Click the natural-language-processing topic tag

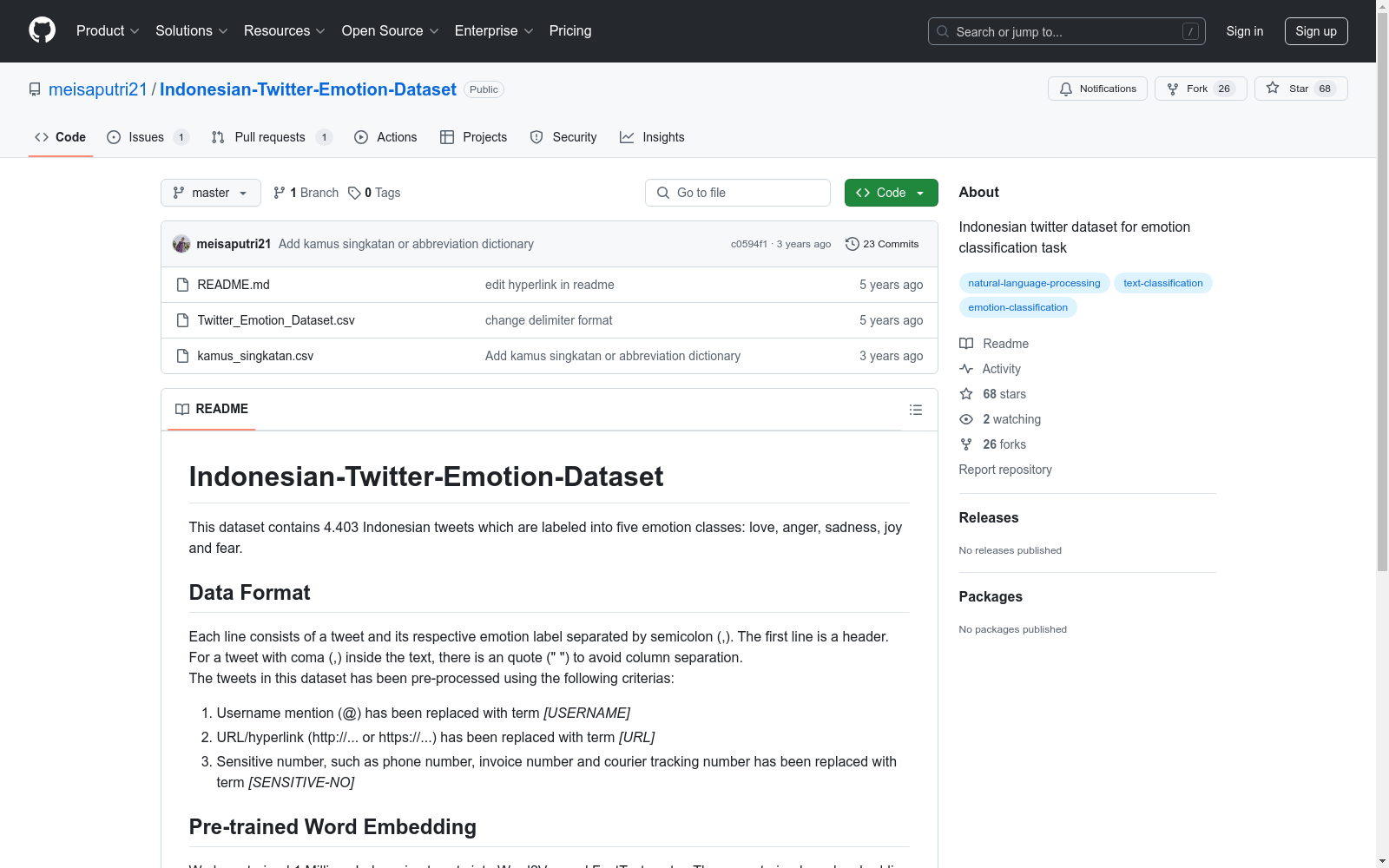coord(1034,283)
